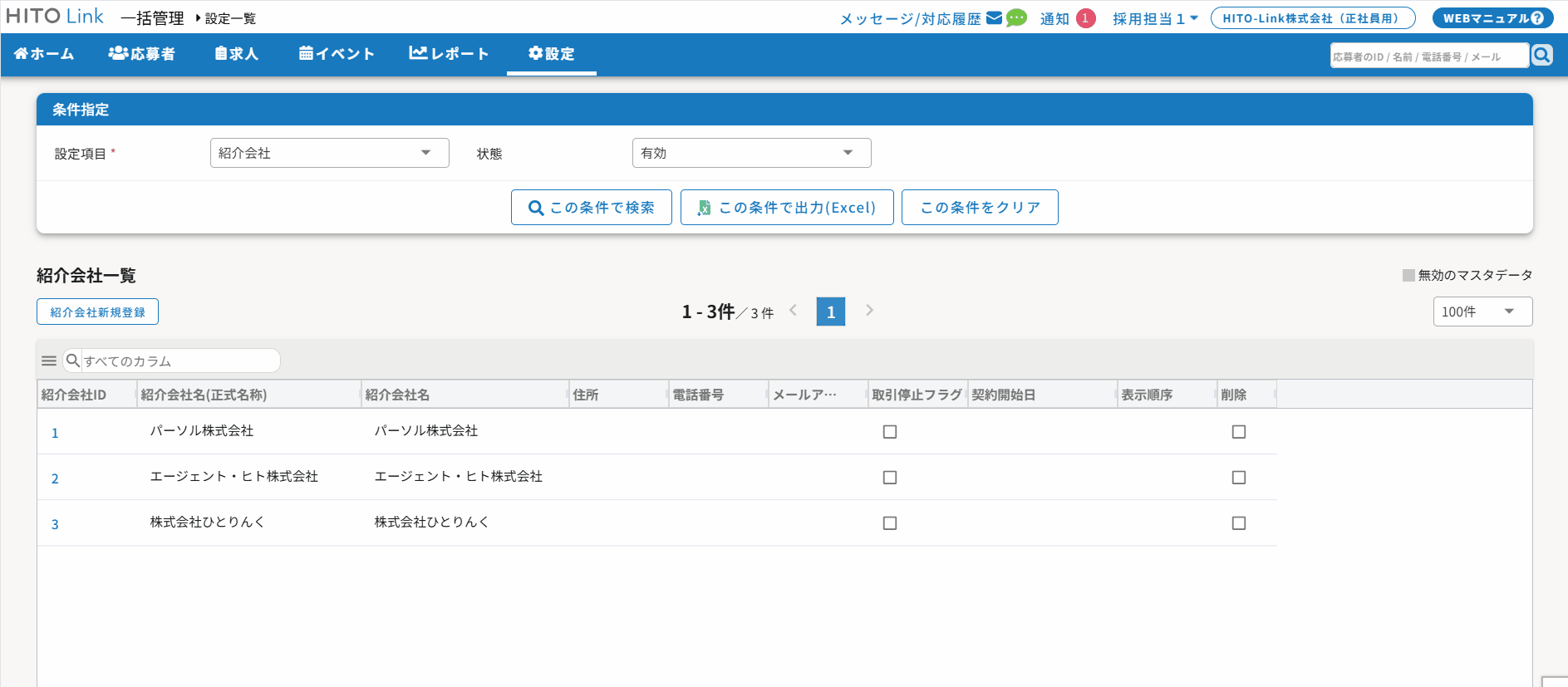Click the HITO Link logo
The width and height of the screenshot is (1568, 687).
(x=55, y=16)
